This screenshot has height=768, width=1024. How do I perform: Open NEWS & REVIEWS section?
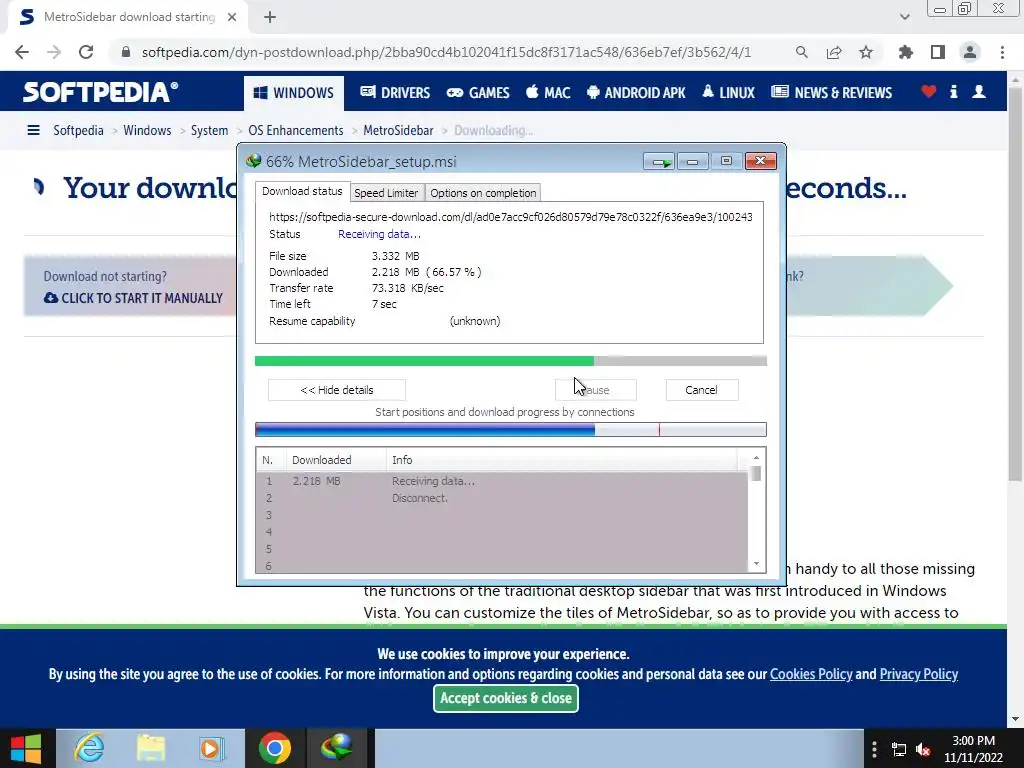[x=831, y=93]
